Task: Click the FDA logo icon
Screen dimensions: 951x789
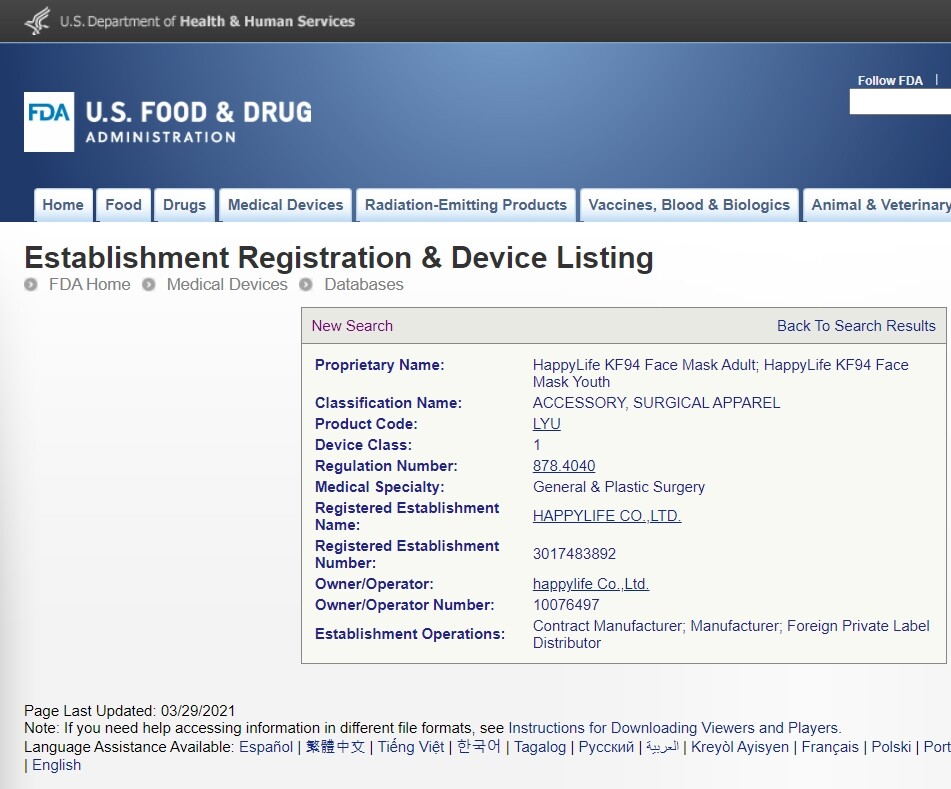Action: tap(49, 122)
